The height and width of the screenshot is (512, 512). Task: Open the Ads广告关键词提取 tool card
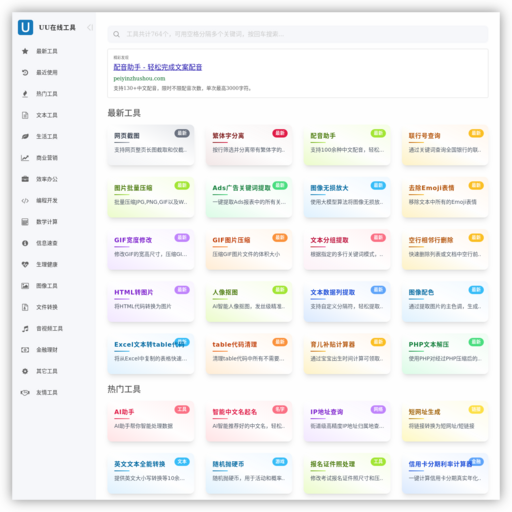(249, 197)
